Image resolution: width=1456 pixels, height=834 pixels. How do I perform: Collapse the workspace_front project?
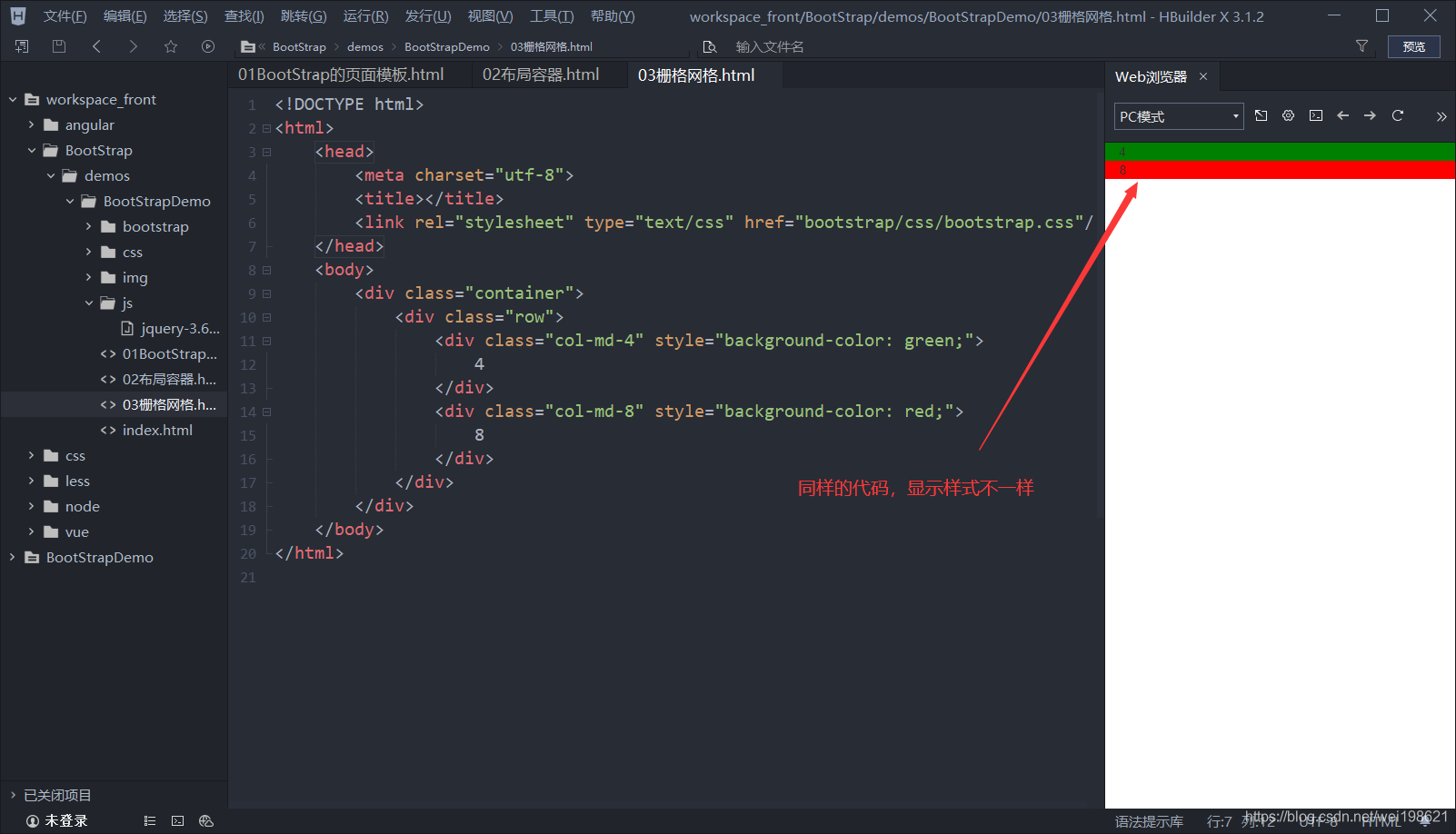[x=13, y=99]
